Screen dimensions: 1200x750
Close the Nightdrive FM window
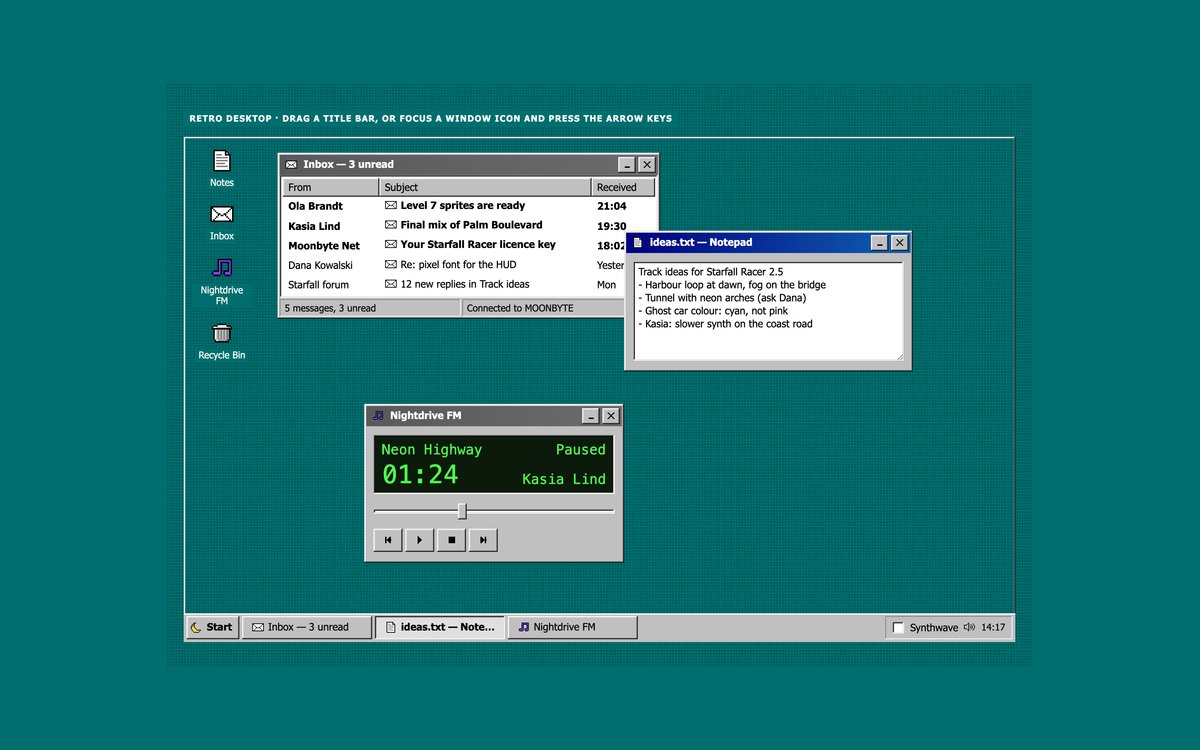point(611,415)
